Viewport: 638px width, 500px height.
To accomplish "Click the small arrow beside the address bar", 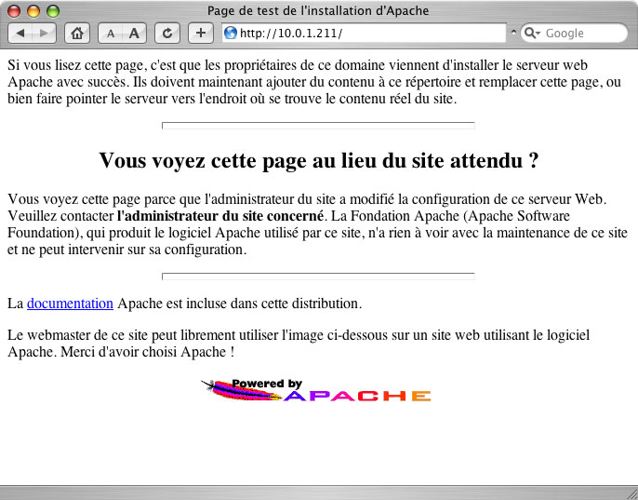I will pos(513,32).
